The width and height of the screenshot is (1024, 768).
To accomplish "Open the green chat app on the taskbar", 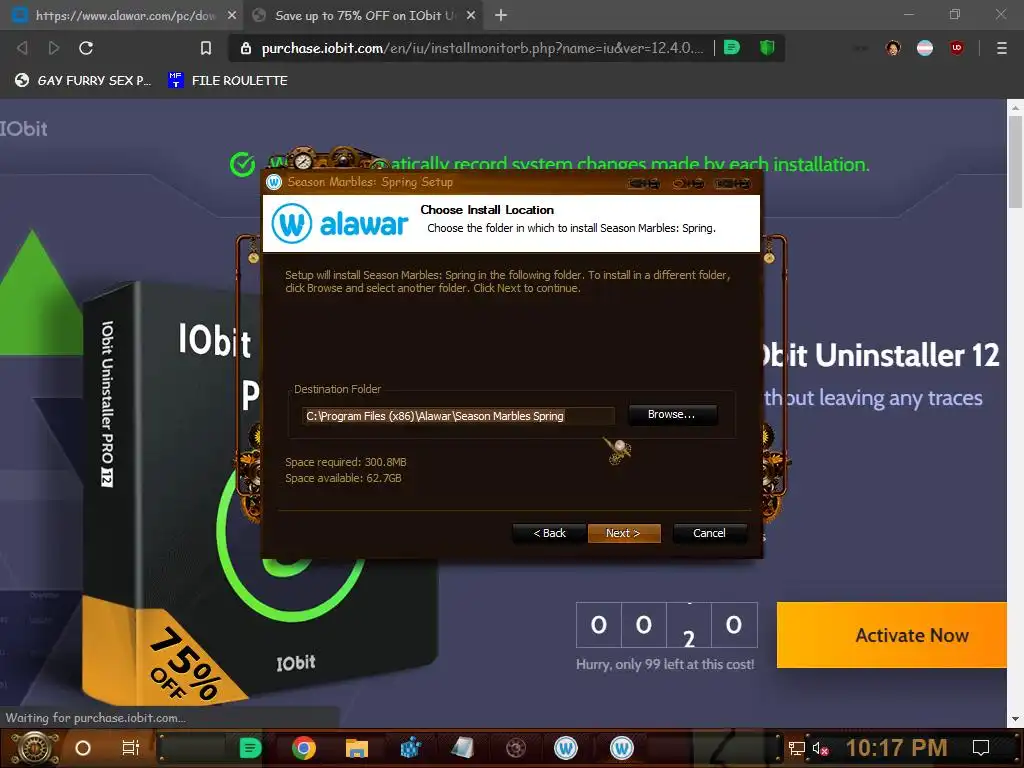I will point(250,748).
